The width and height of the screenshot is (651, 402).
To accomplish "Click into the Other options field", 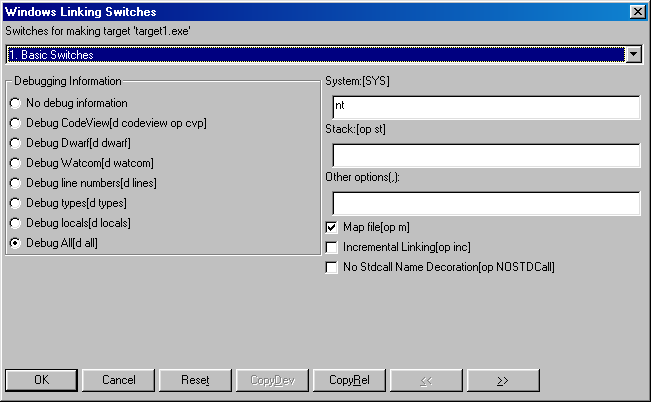I will click(x=485, y=203).
